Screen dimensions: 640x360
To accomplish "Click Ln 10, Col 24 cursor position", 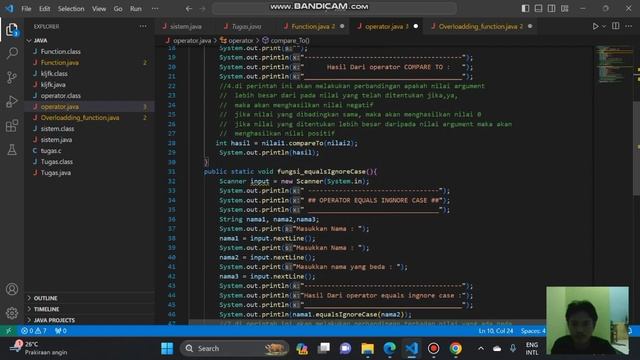I will pos(496,331).
